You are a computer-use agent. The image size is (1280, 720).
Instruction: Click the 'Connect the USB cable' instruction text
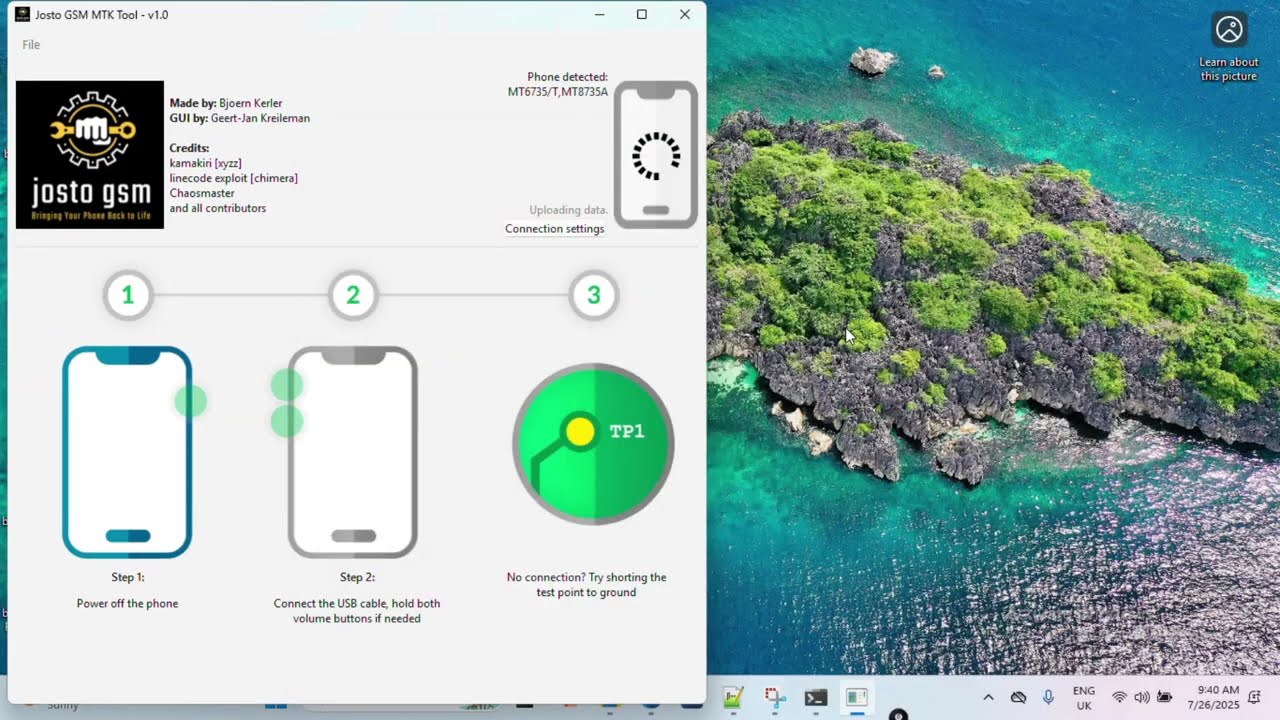click(x=357, y=611)
